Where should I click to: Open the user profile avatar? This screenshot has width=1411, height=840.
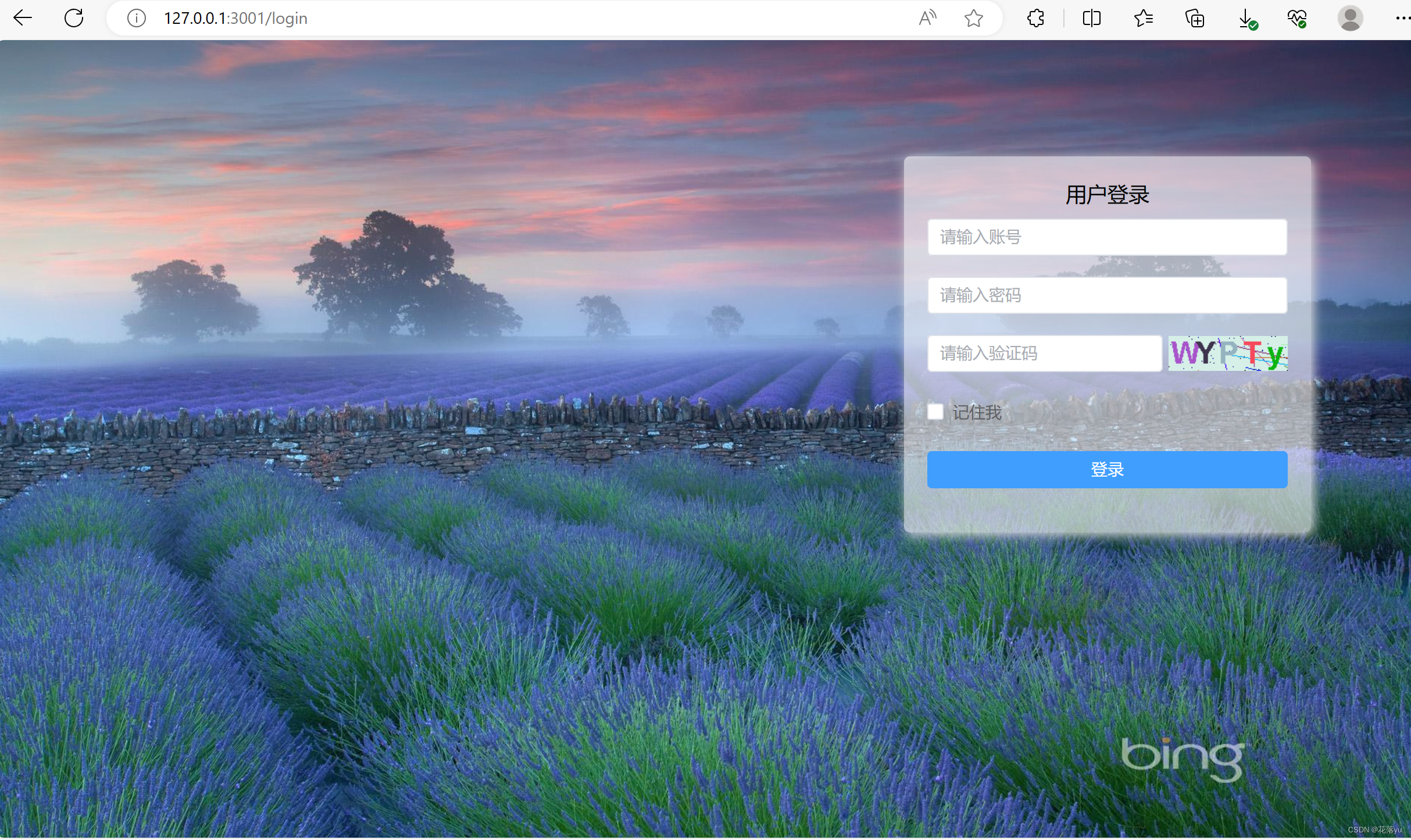coord(1350,18)
